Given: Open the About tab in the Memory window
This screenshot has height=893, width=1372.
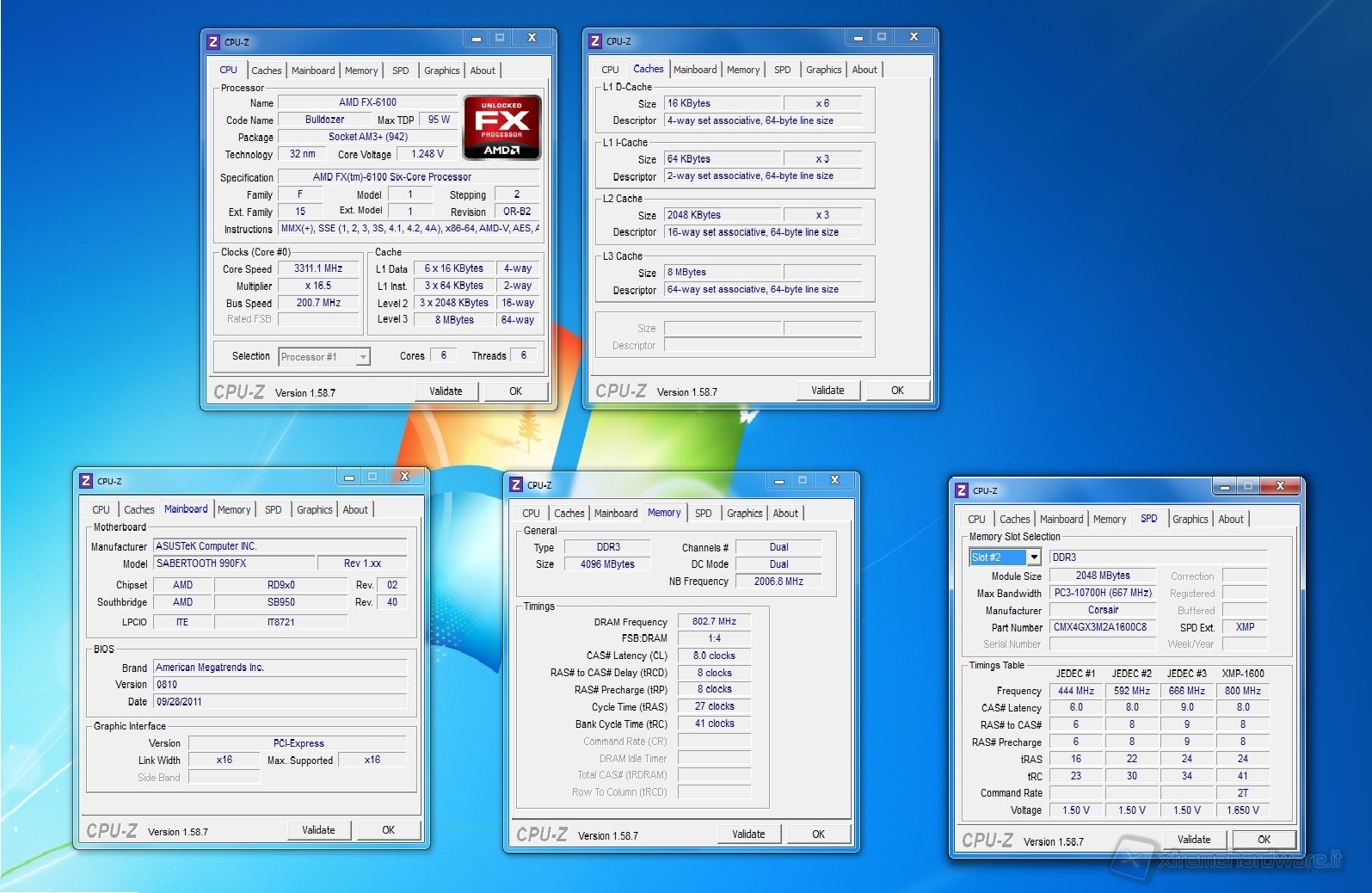Looking at the screenshot, I should (x=784, y=514).
